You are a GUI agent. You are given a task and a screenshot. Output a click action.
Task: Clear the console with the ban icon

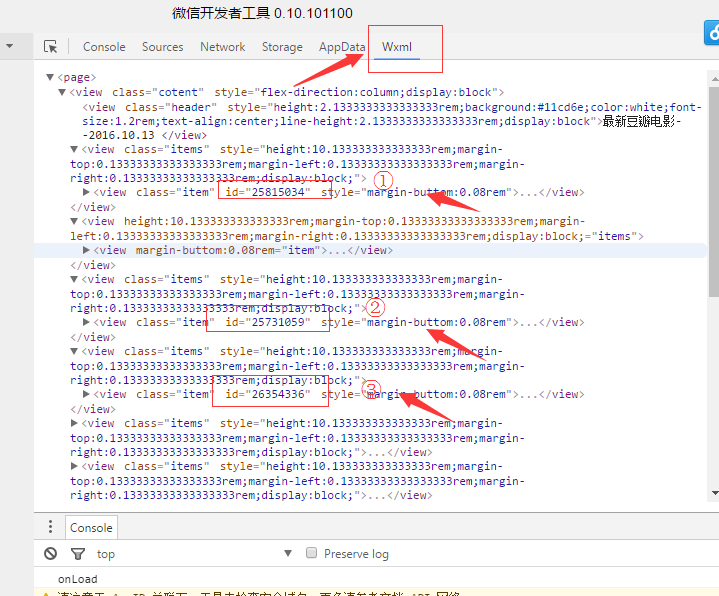pos(50,553)
